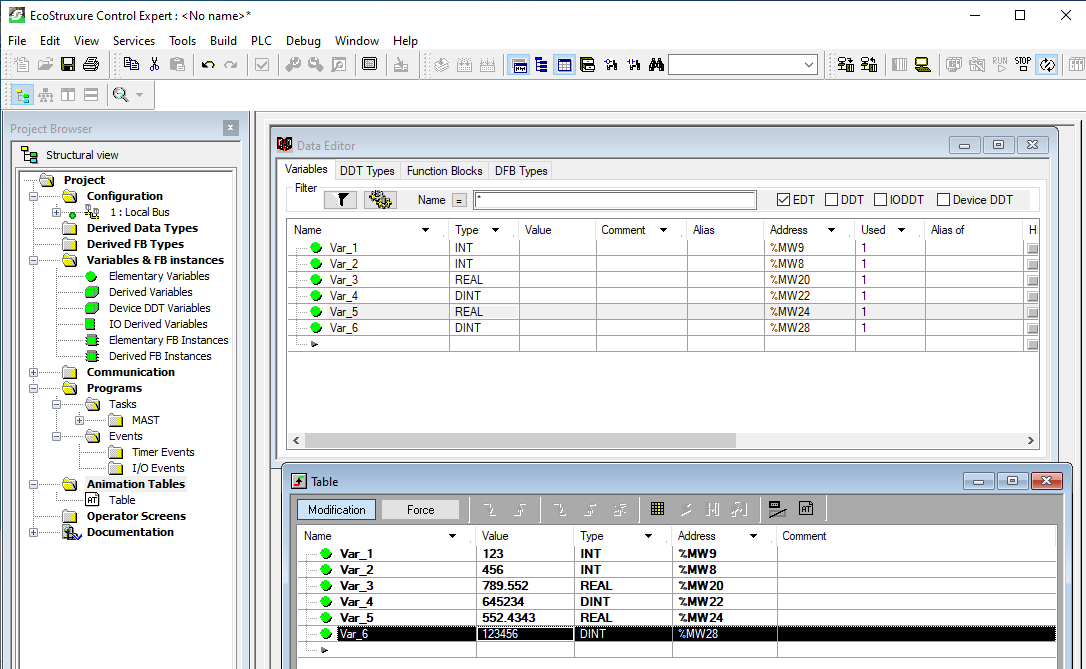
Task: Enable the DDT checkbox
Action: [832, 199]
